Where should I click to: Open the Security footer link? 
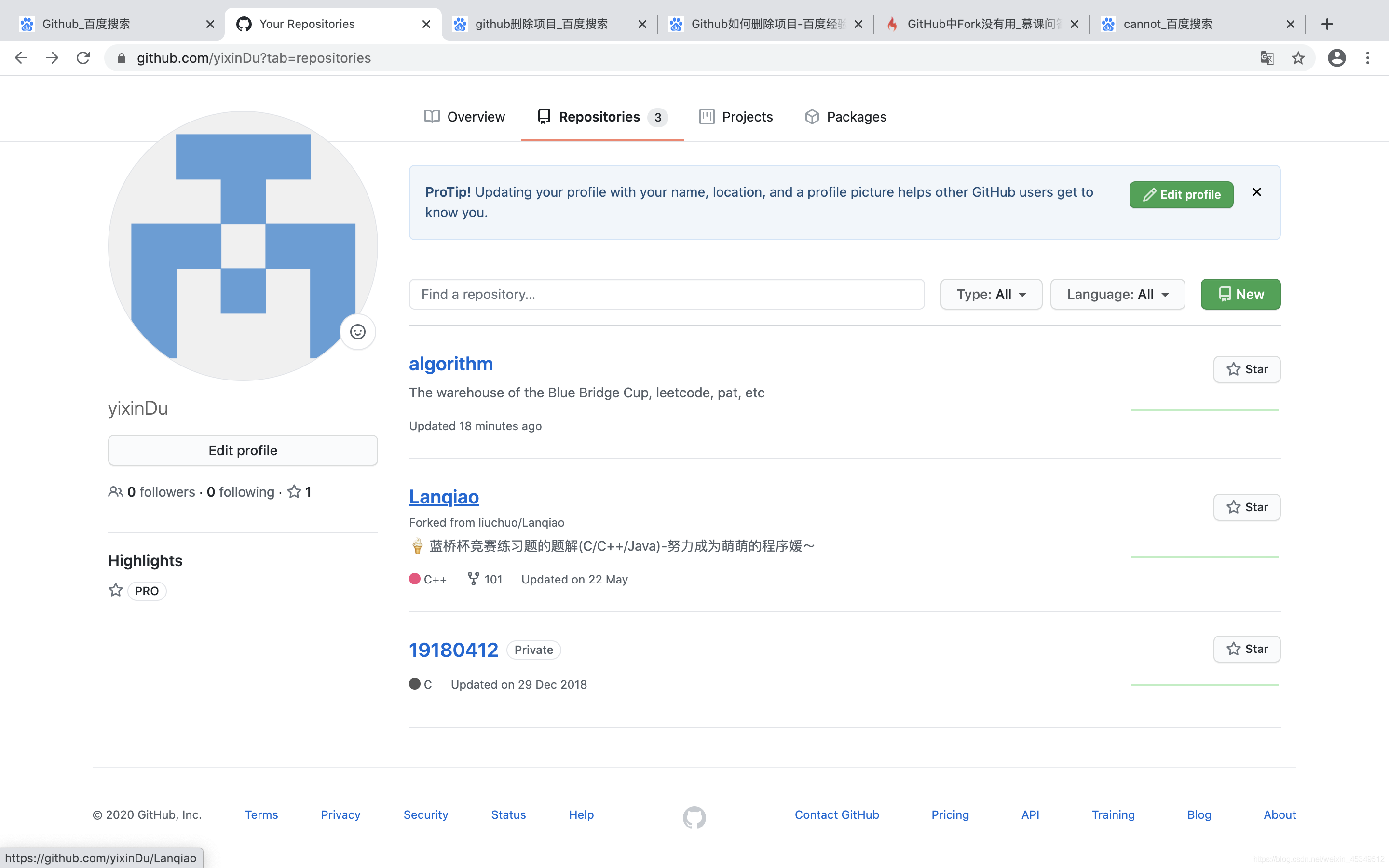click(x=426, y=814)
